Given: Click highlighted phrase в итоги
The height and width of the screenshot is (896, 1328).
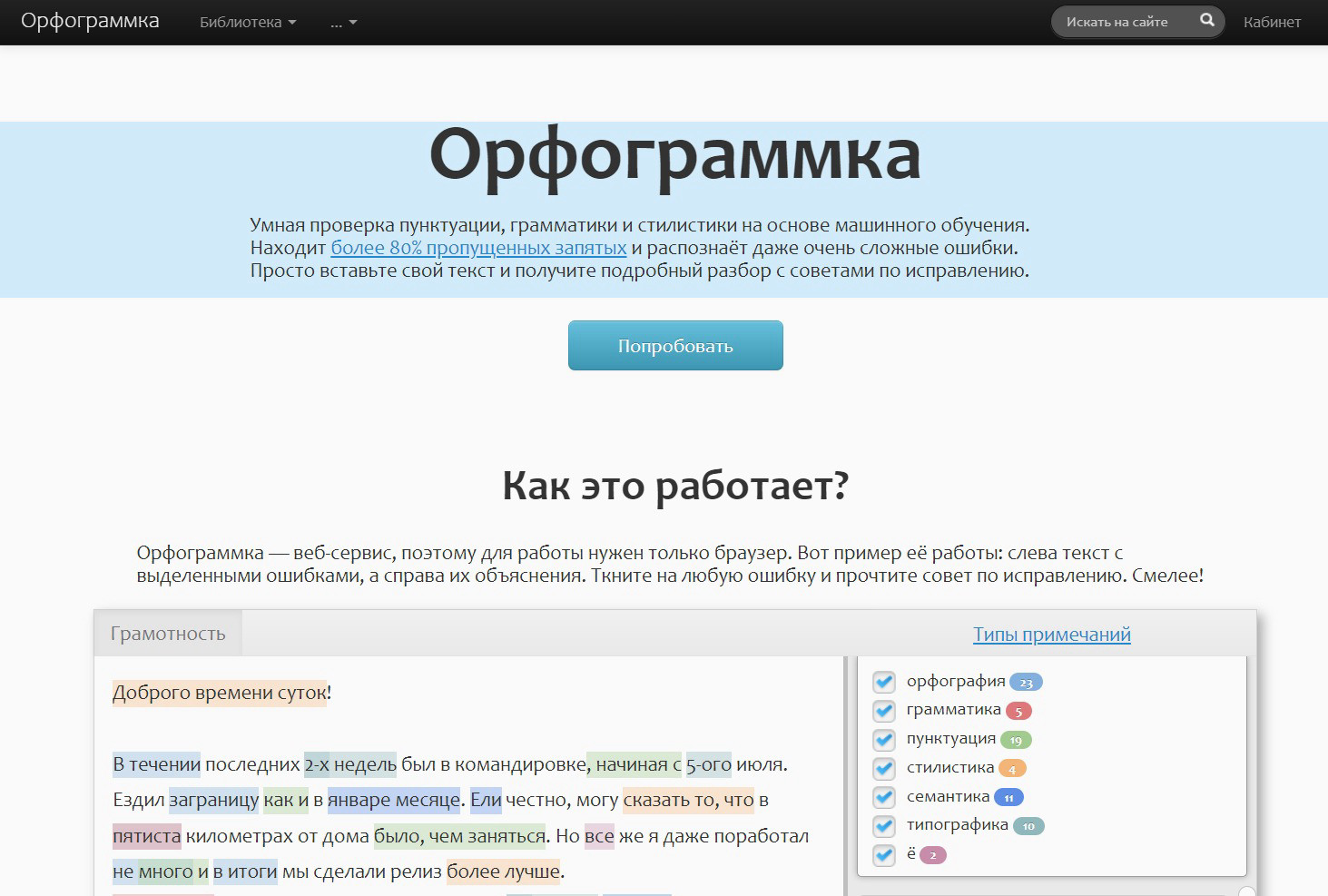Looking at the screenshot, I should (x=245, y=871).
